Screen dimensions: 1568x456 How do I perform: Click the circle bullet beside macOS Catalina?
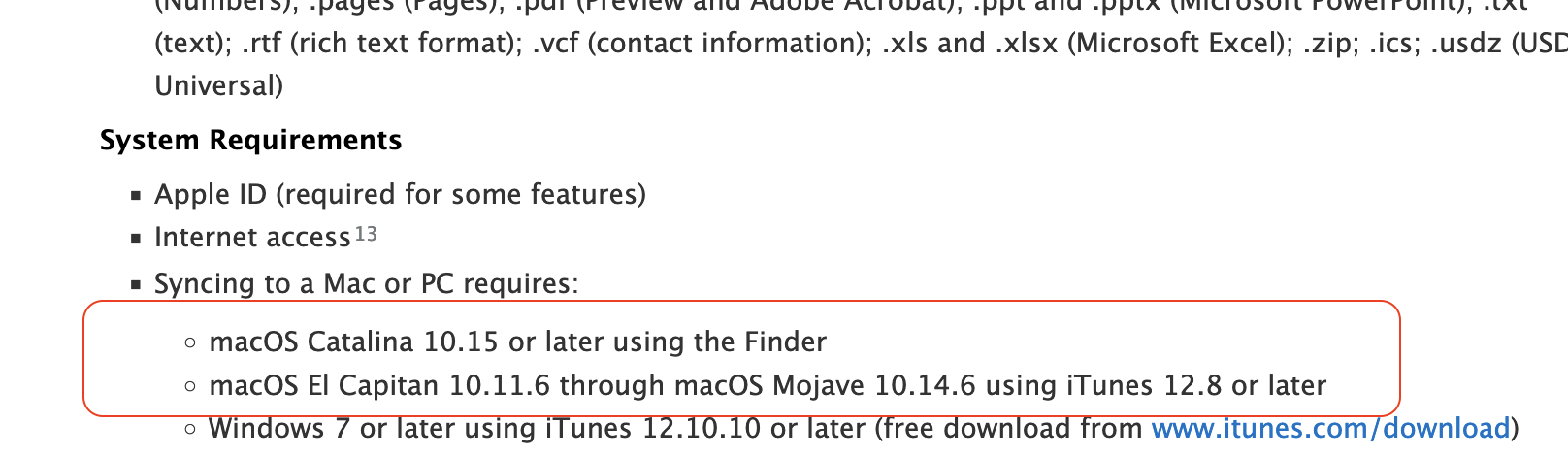(190, 342)
